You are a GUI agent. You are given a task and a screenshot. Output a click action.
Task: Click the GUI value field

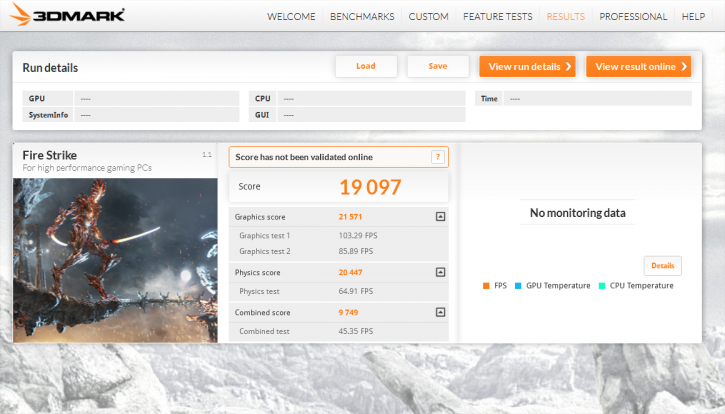click(371, 115)
